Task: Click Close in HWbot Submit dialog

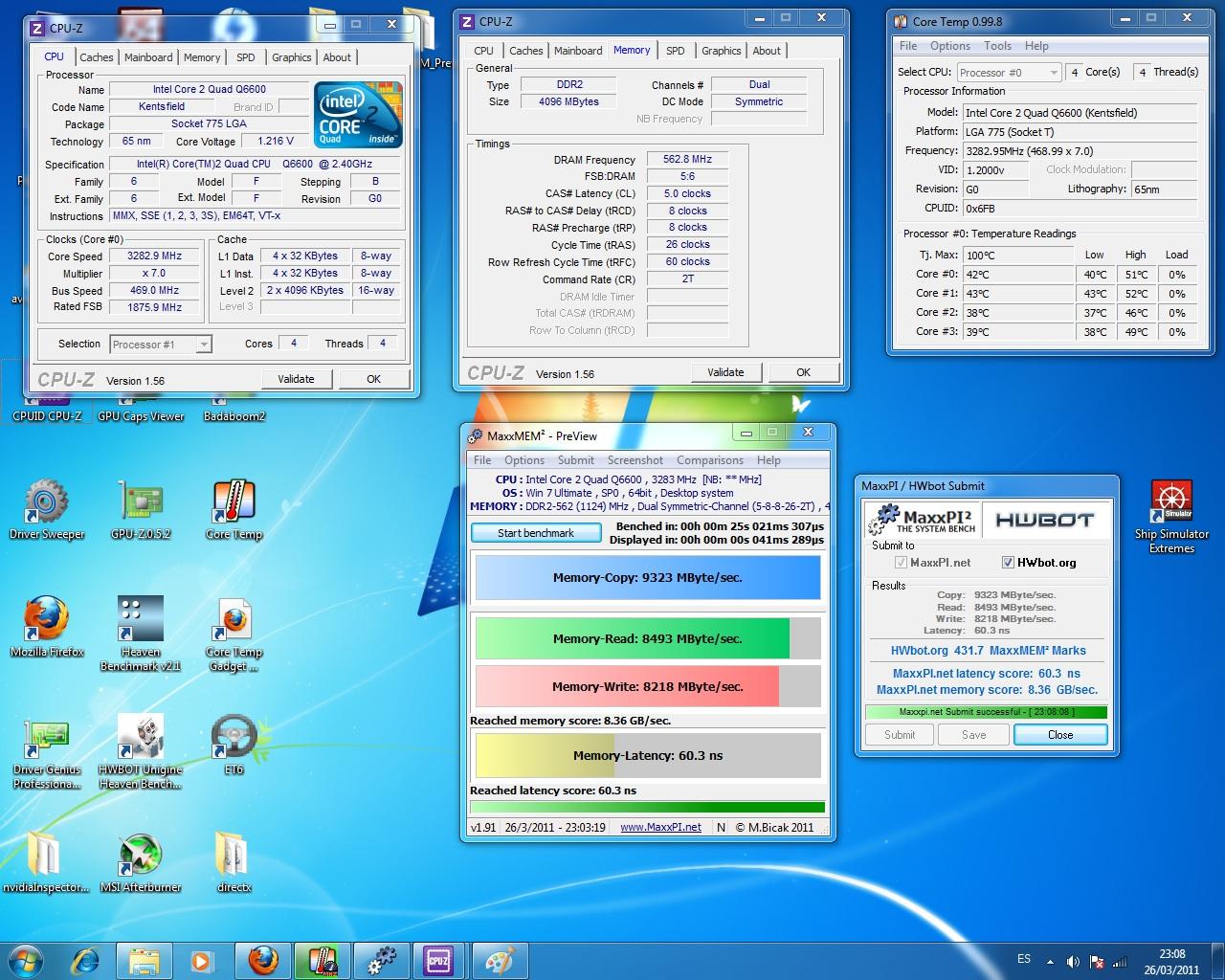Action: pos(1060,735)
